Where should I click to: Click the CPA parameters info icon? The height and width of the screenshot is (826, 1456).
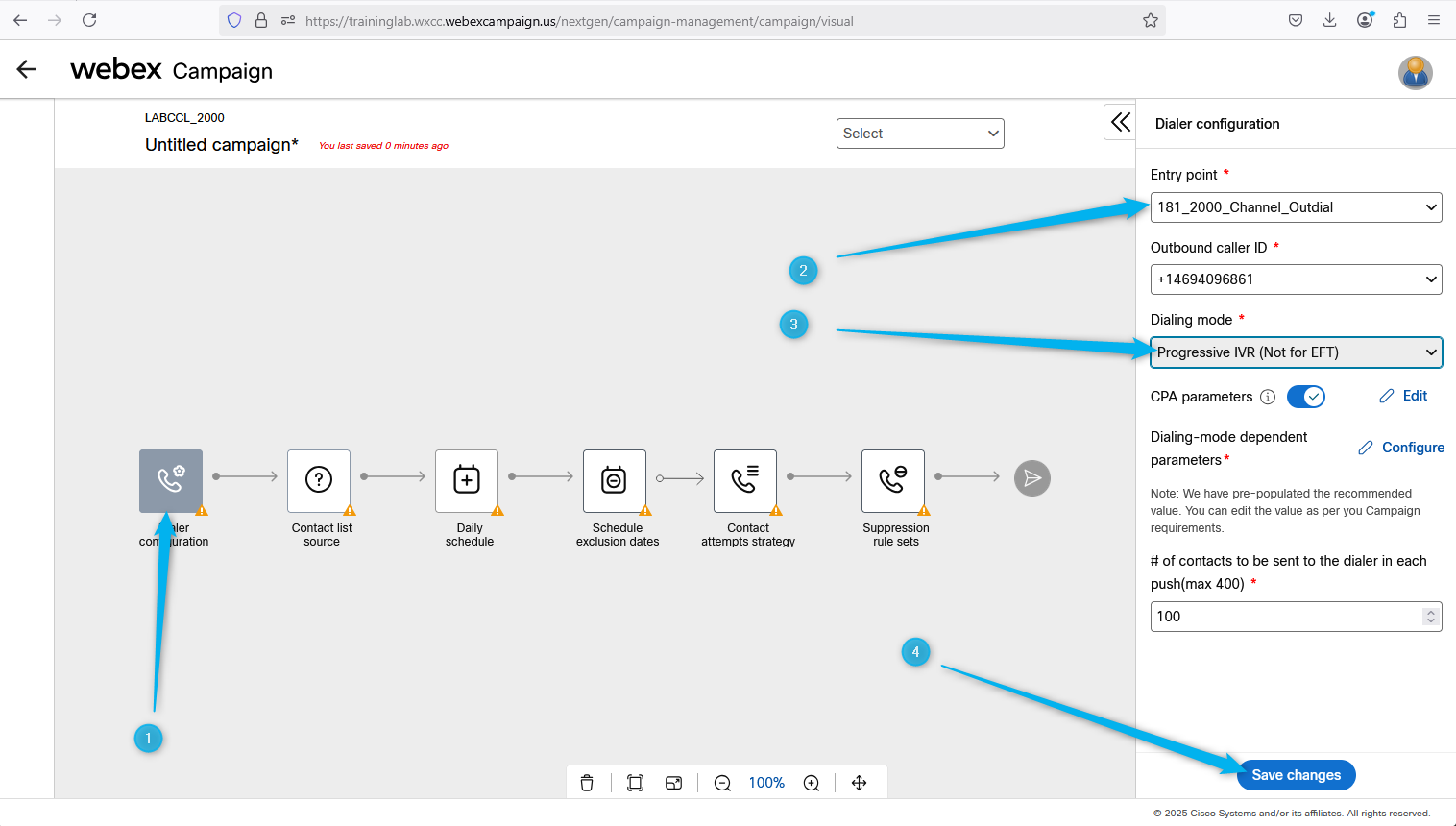tap(1268, 397)
